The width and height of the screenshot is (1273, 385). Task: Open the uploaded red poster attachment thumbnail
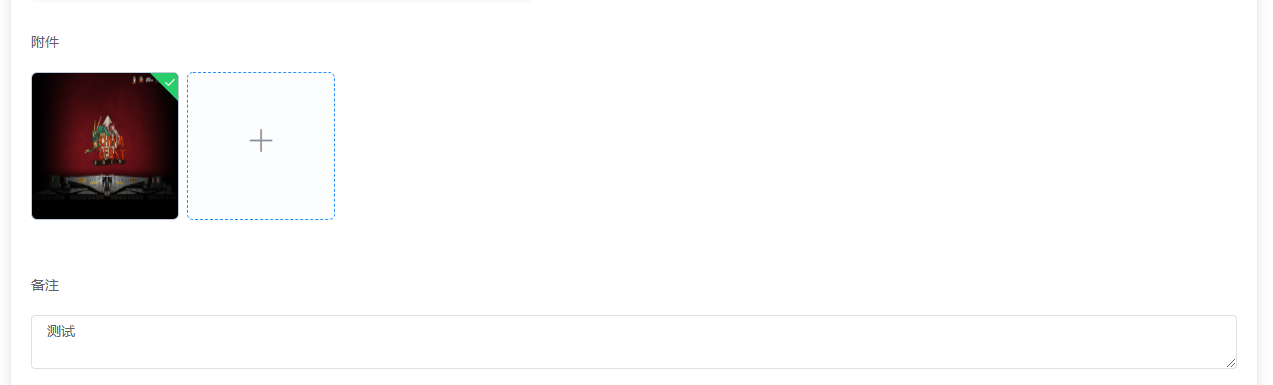(x=105, y=146)
